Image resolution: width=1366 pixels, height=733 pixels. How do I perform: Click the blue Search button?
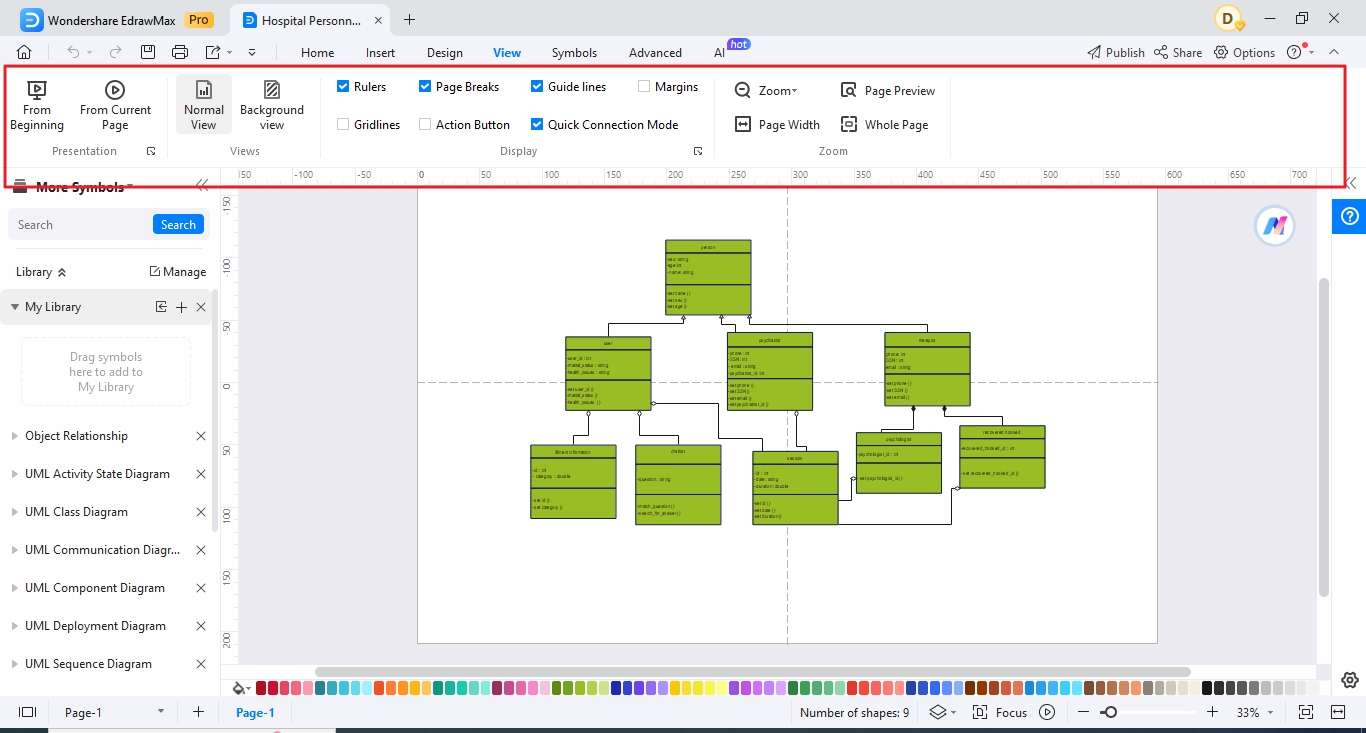click(178, 225)
